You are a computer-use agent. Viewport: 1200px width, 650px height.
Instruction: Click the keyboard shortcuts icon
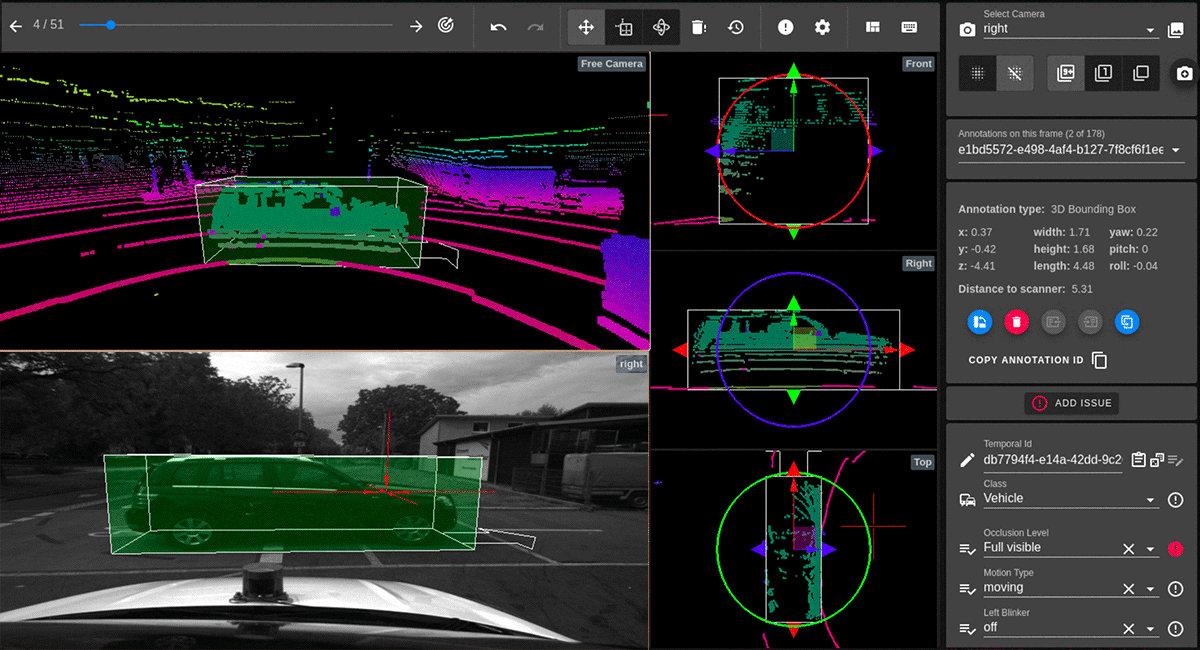(x=909, y=27)
